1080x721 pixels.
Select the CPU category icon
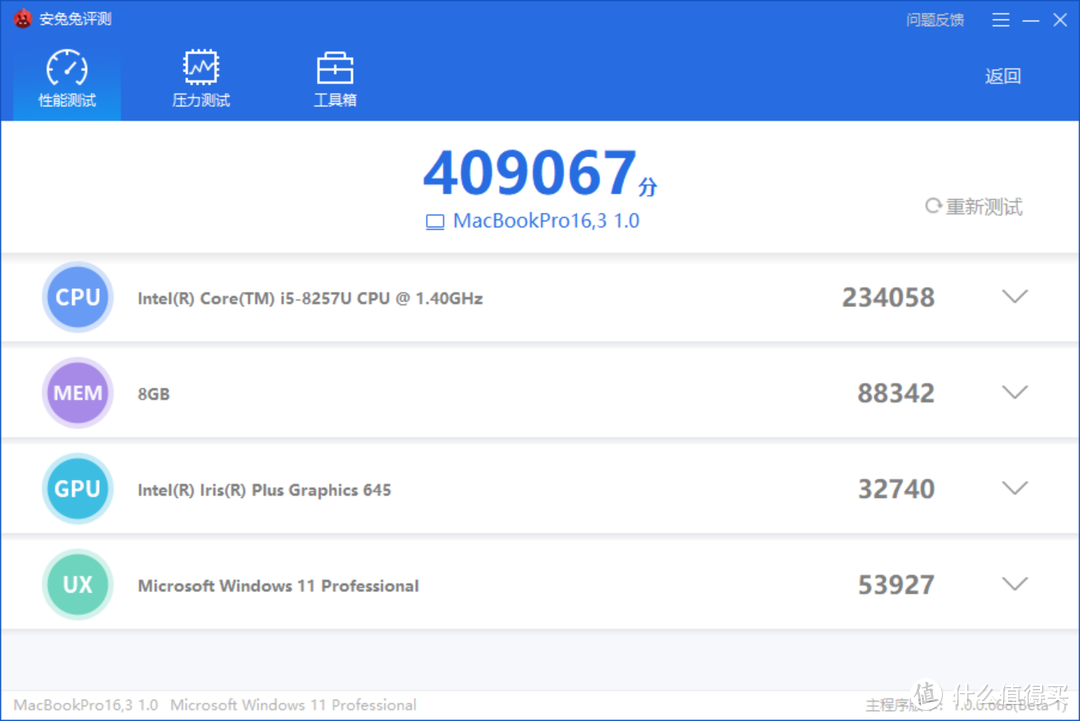point(77,296)
